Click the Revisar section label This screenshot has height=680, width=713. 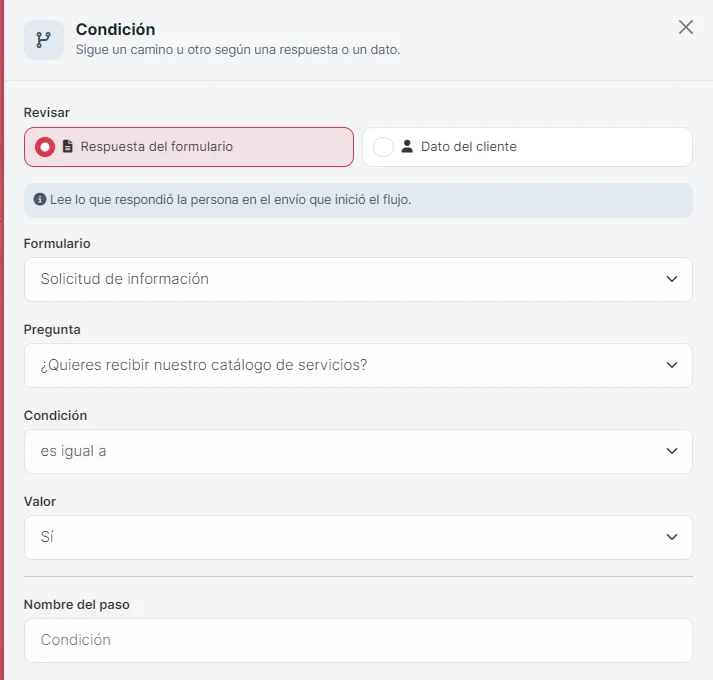46,112
